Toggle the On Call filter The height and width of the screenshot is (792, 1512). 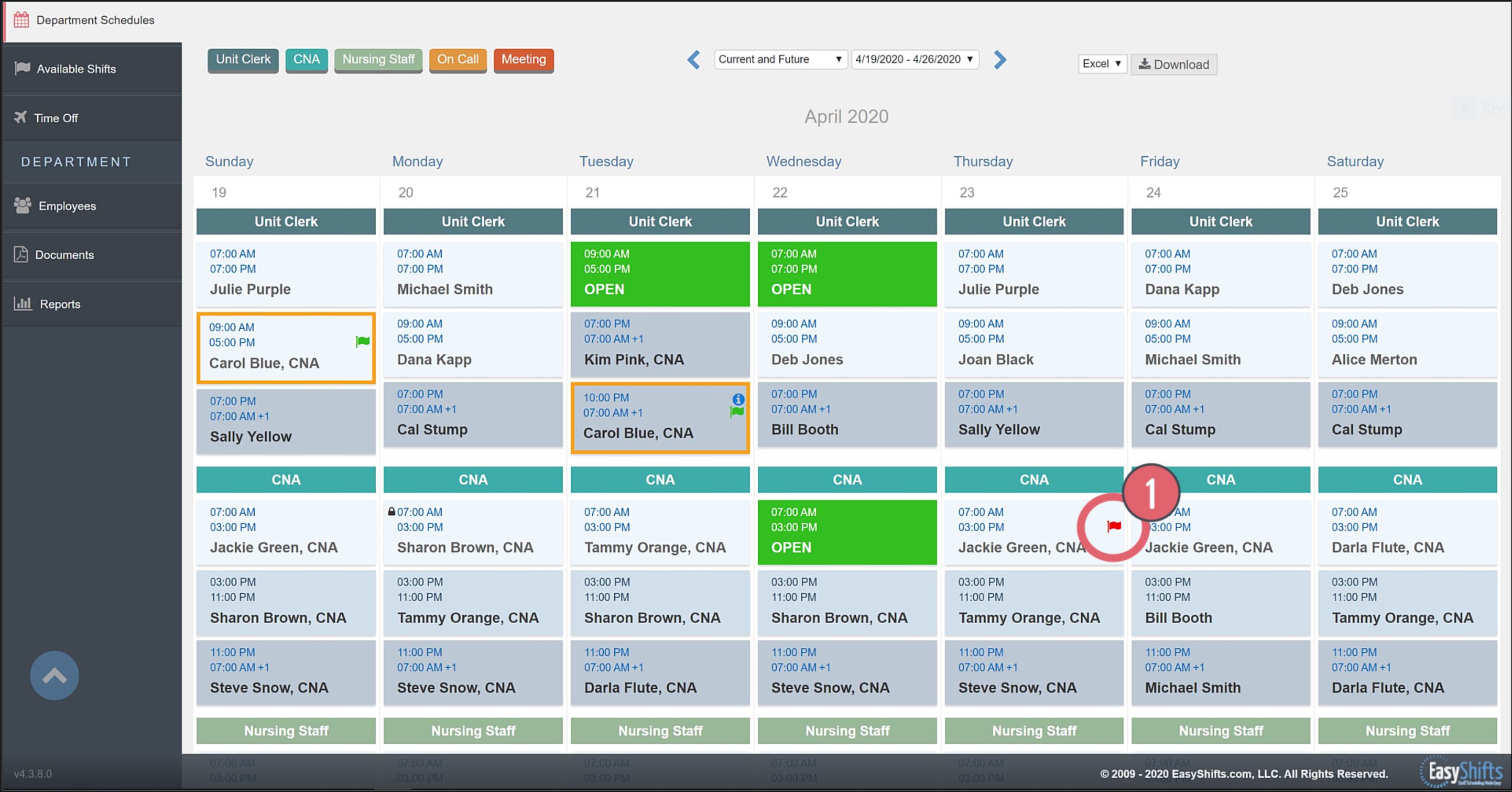pyautogui.click(x=457, y=59)
